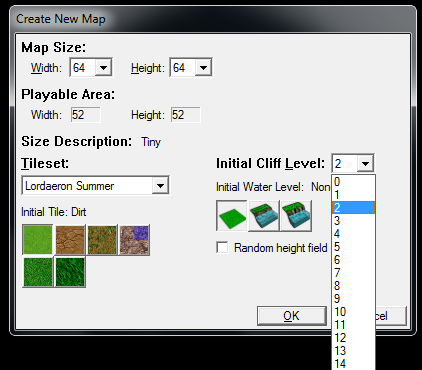Pick the dark thick grass tile
The height and width of the screenshot is (370, 422).
(70, 272)
